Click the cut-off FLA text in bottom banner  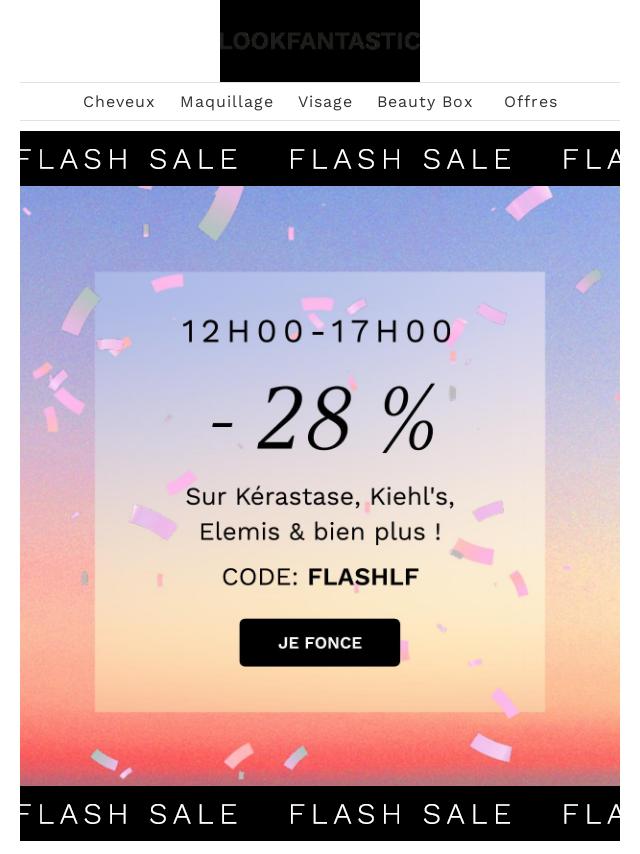pos(591,814)
